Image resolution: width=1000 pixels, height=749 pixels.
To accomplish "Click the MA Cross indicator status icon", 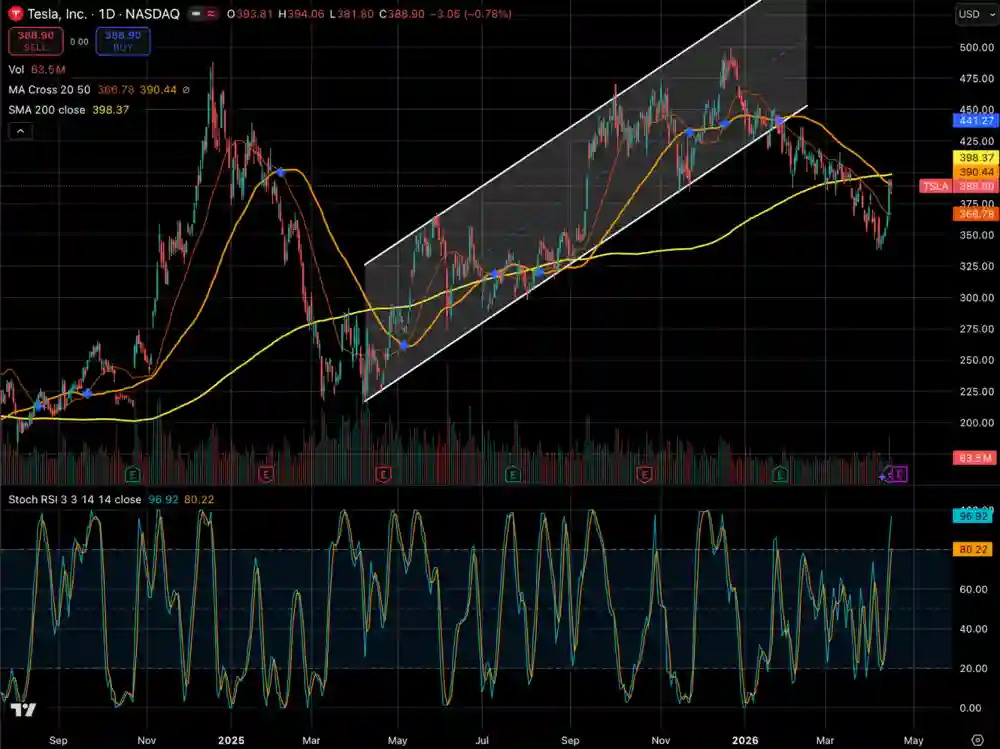I will click(187, 89).
